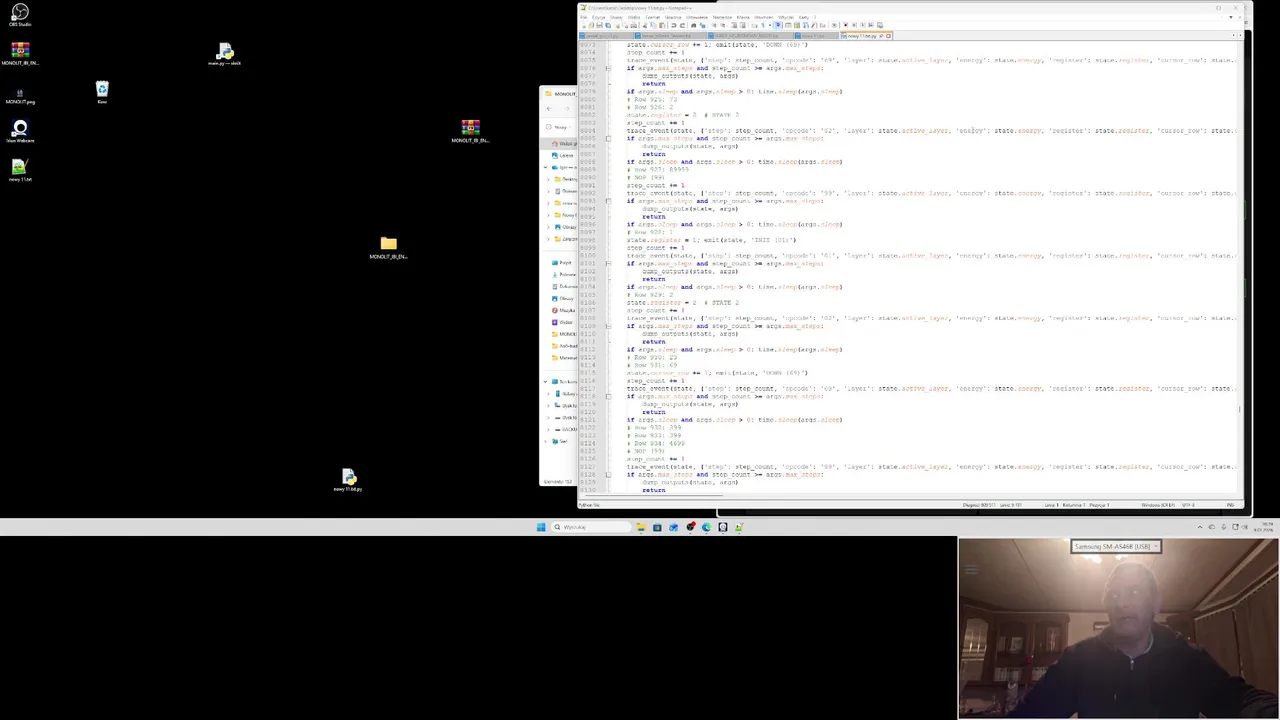Click the Samsung SM-A546E (USB) webcam label
This screenshot has height=720, width=1280.
click(1115, 546)
